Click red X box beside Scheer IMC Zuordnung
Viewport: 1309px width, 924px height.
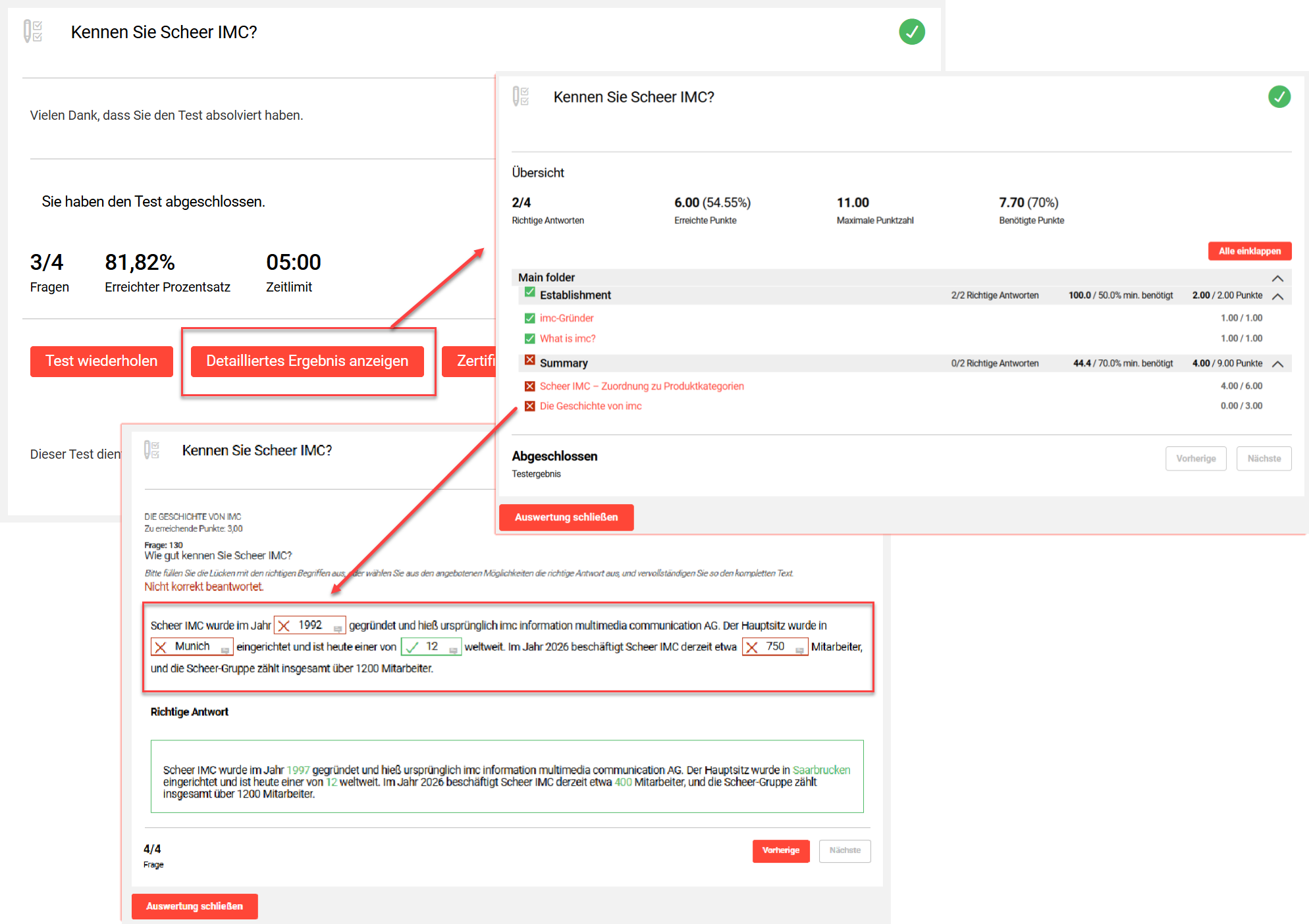pyautogui.click(x=529, y=386)
